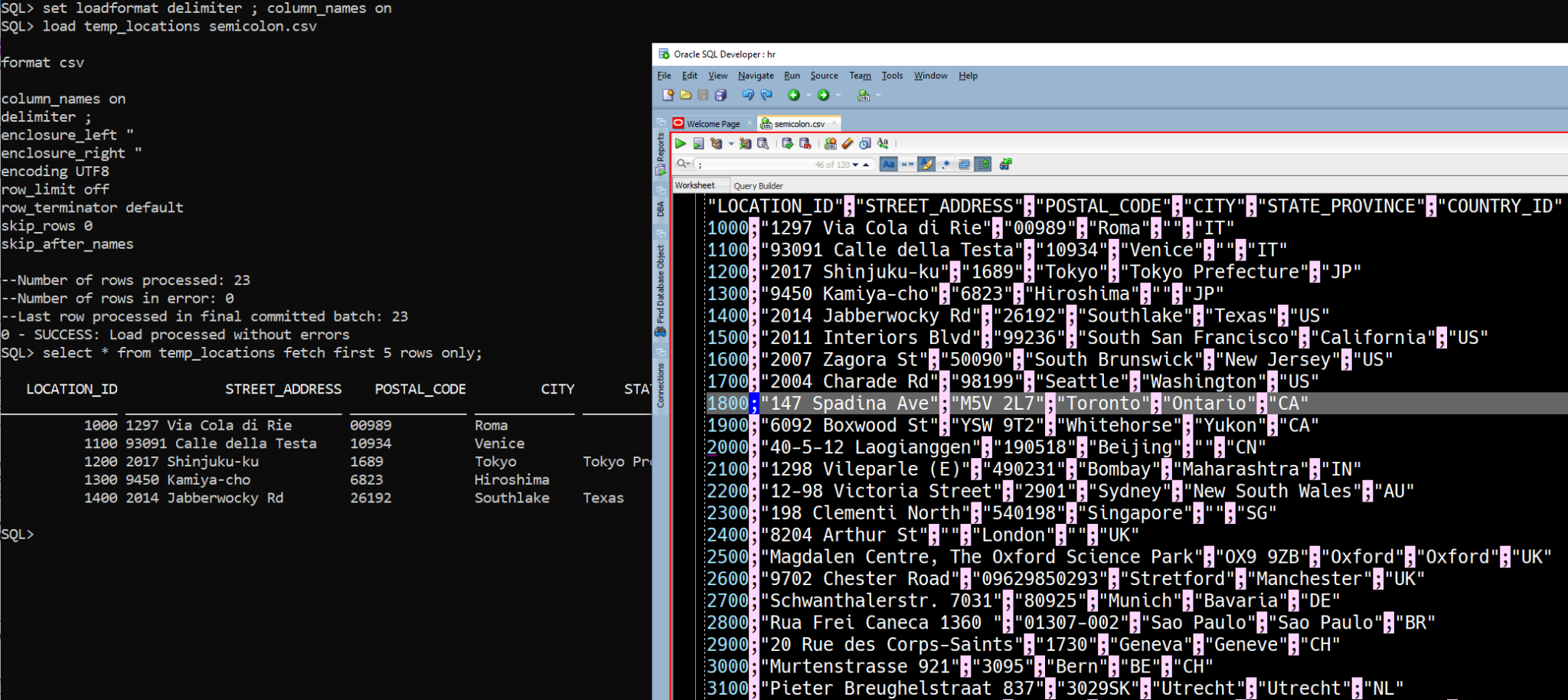Click the Forward navigation button

(x=823, y=95)
